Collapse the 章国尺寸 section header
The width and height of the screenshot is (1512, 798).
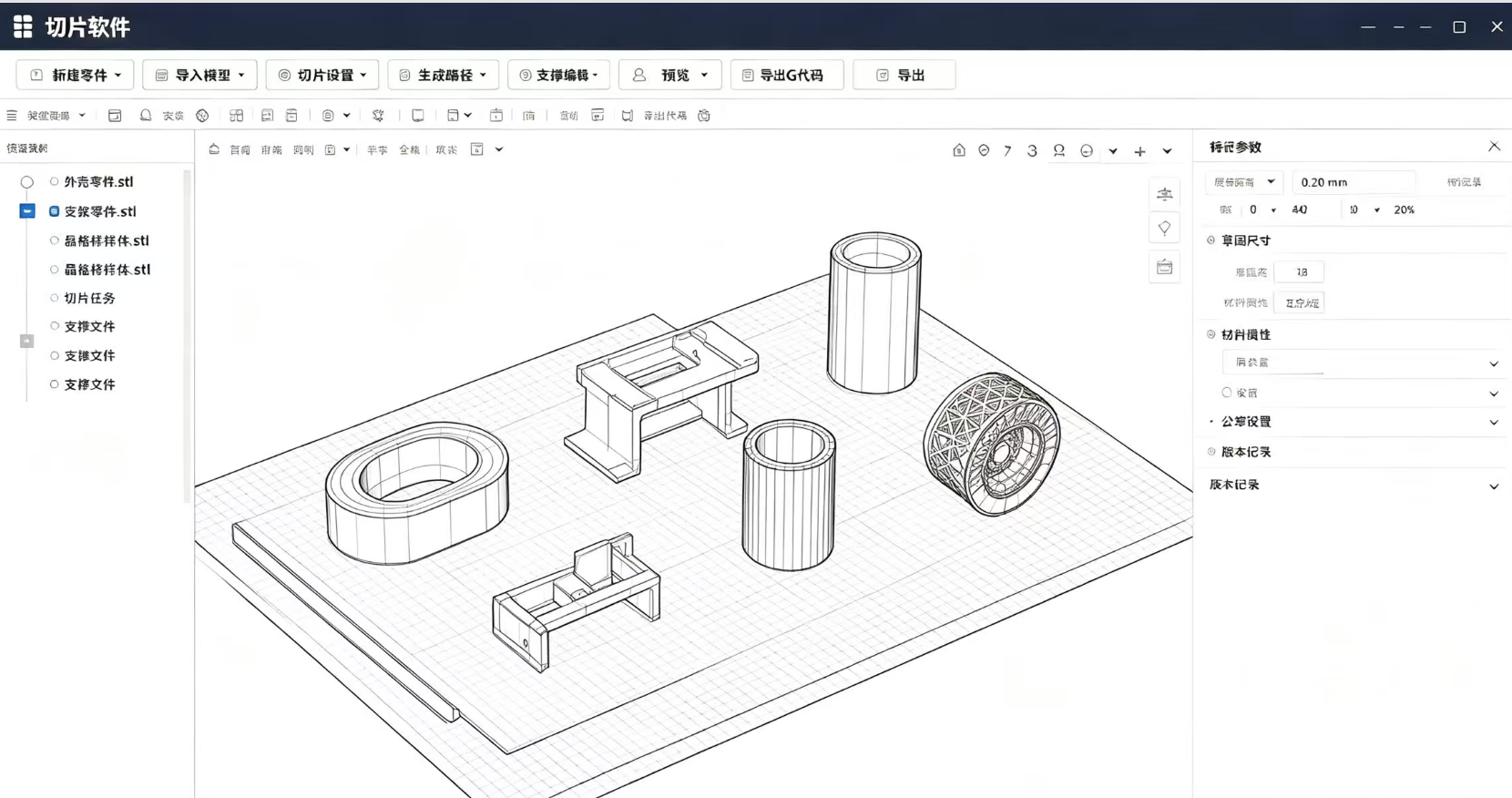tap(1245, 240)
